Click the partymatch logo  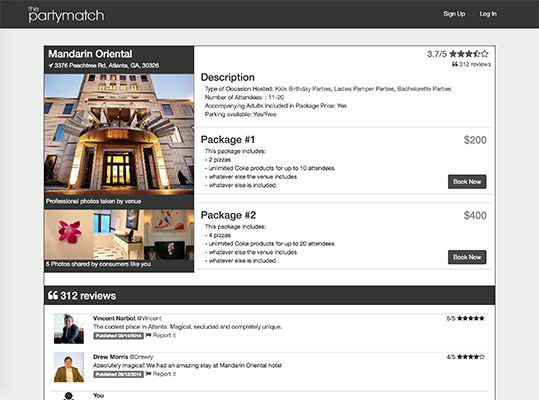[66, 15]
